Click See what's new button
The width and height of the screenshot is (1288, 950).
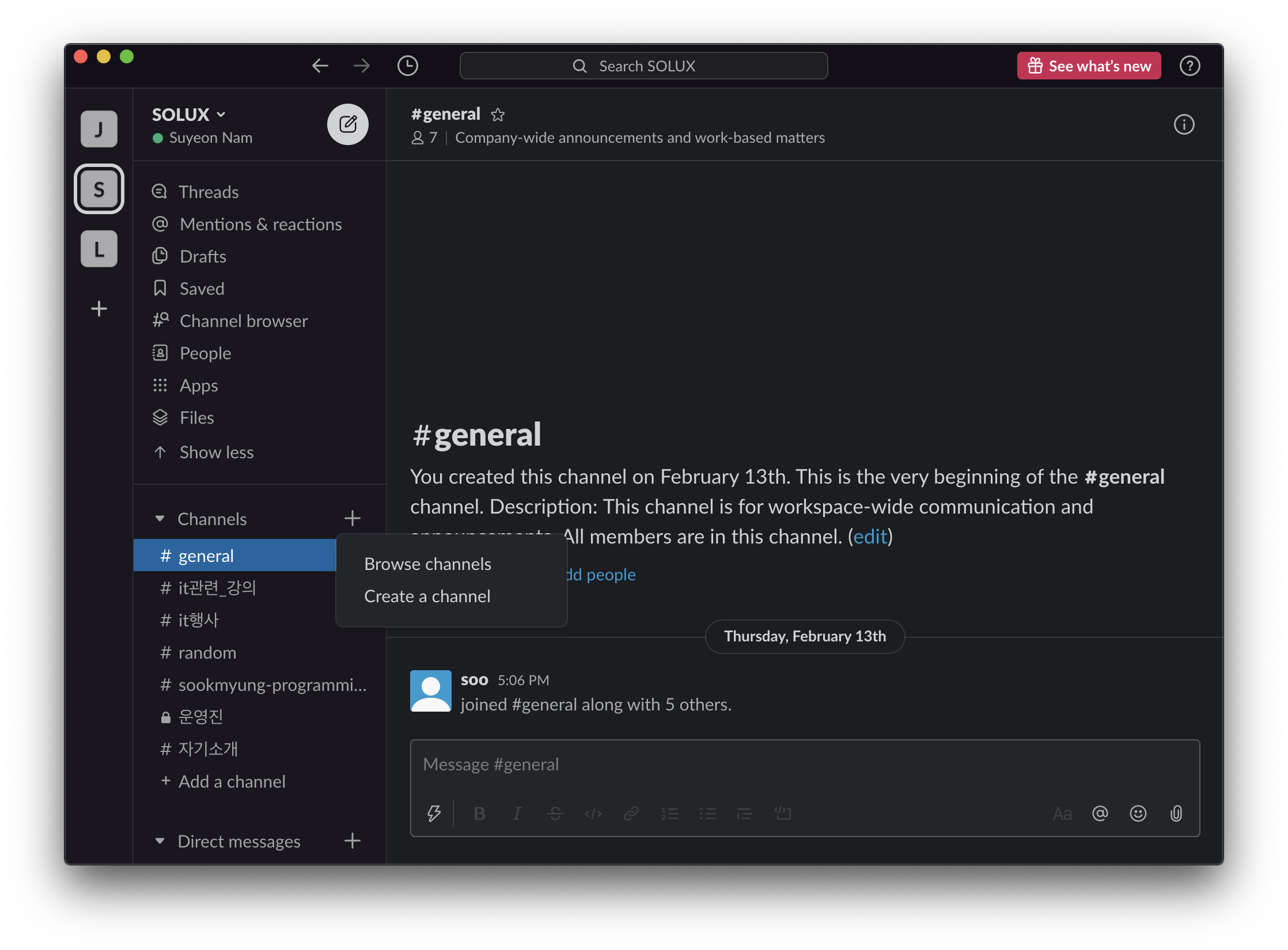(1089, 66)
